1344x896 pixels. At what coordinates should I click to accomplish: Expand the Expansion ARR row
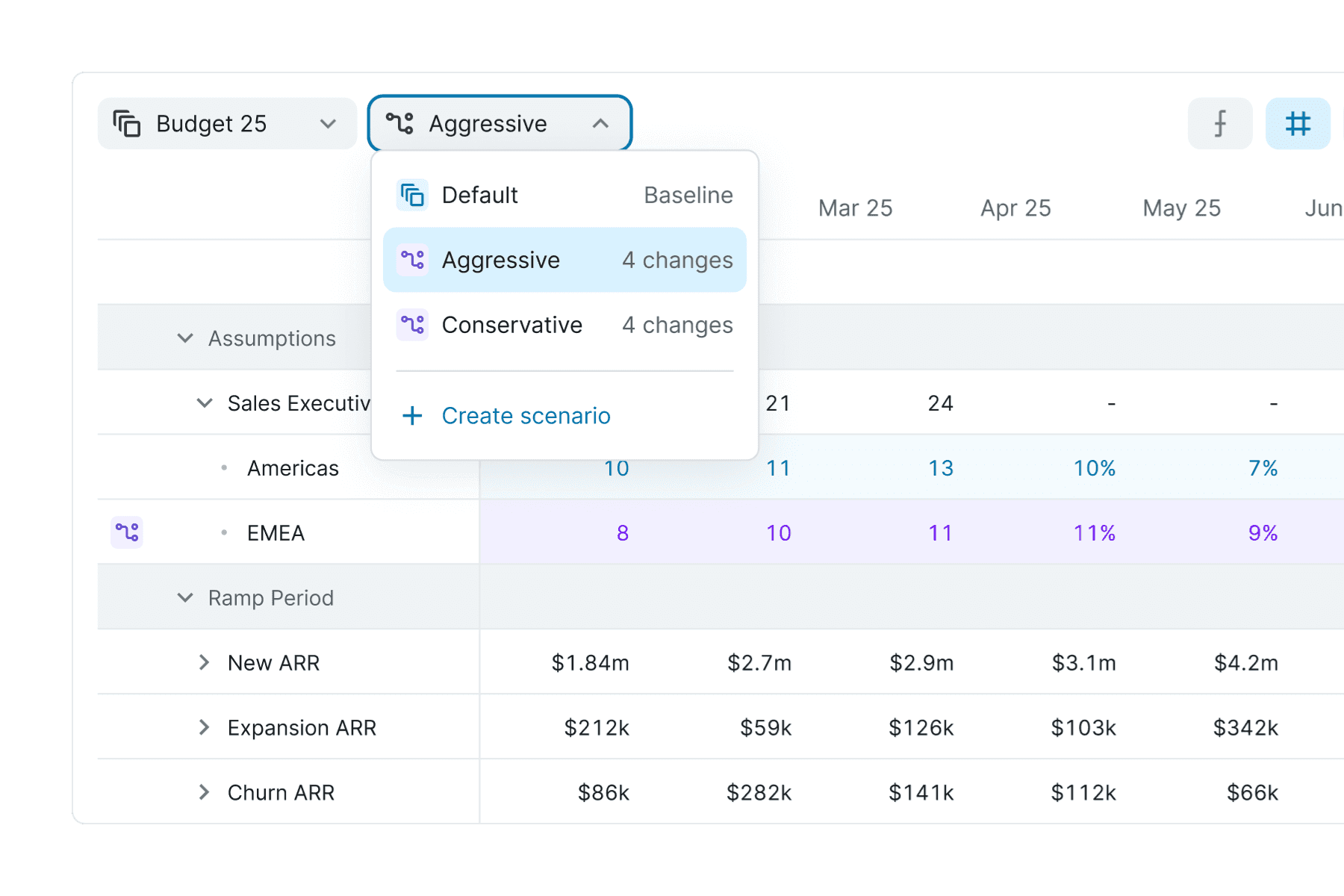204,727
